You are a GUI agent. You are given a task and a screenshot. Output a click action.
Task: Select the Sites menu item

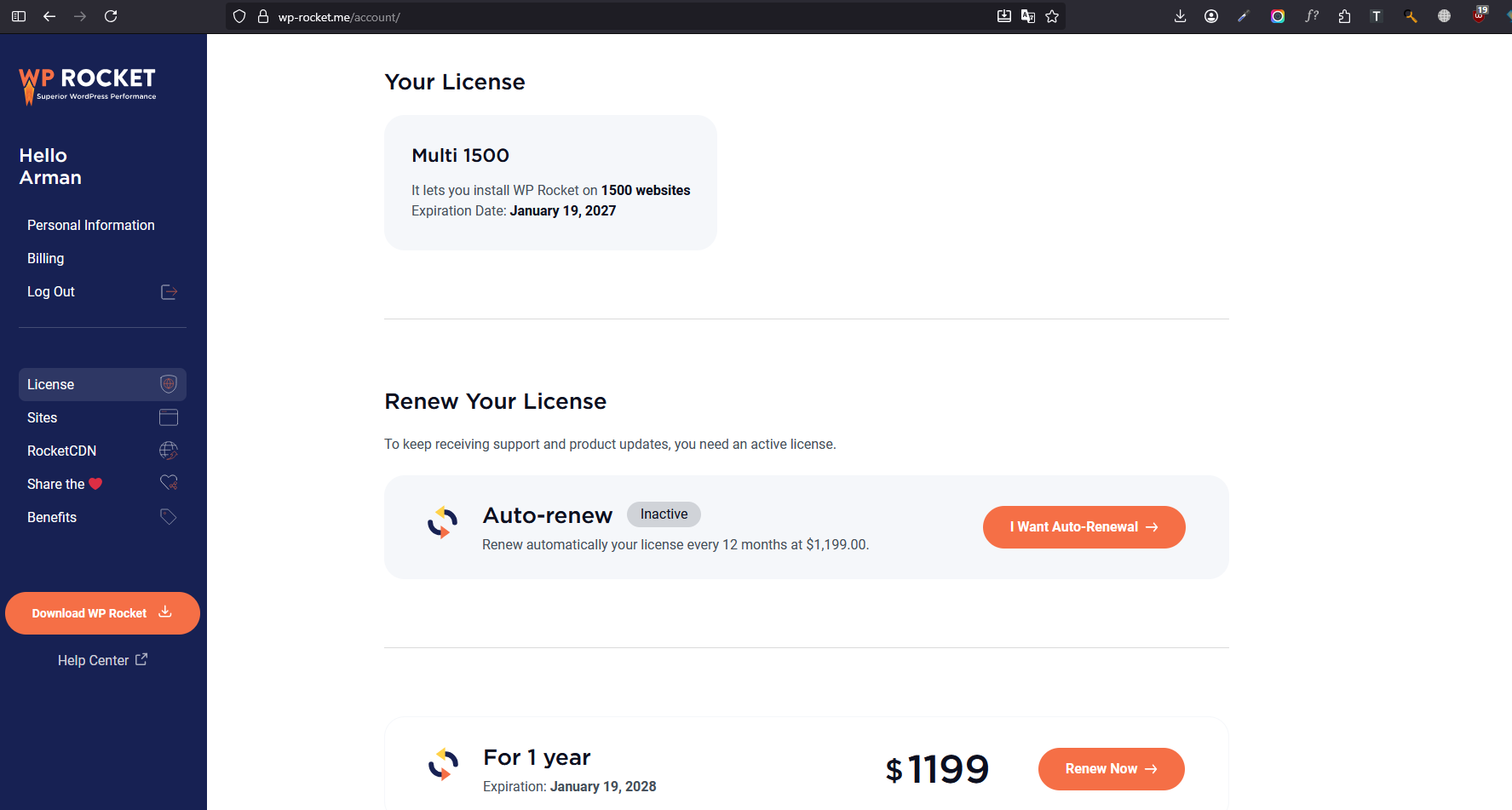43,417
